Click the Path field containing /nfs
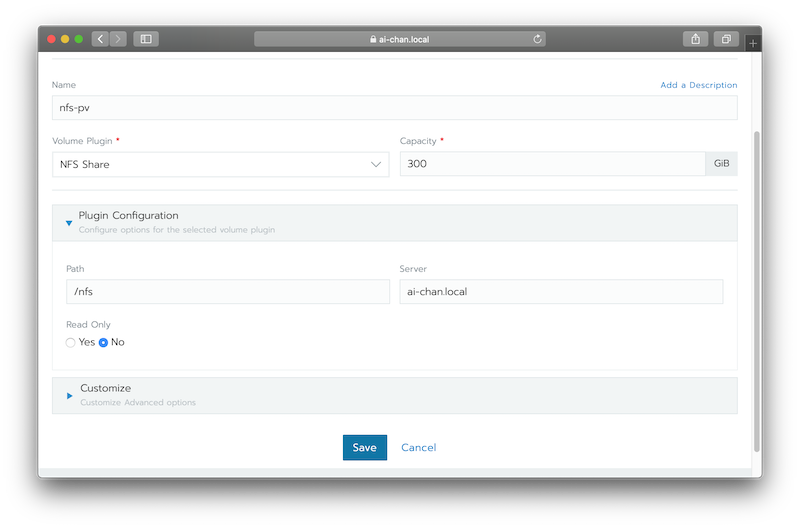This screenshot has width=800, height=528. 227,291
